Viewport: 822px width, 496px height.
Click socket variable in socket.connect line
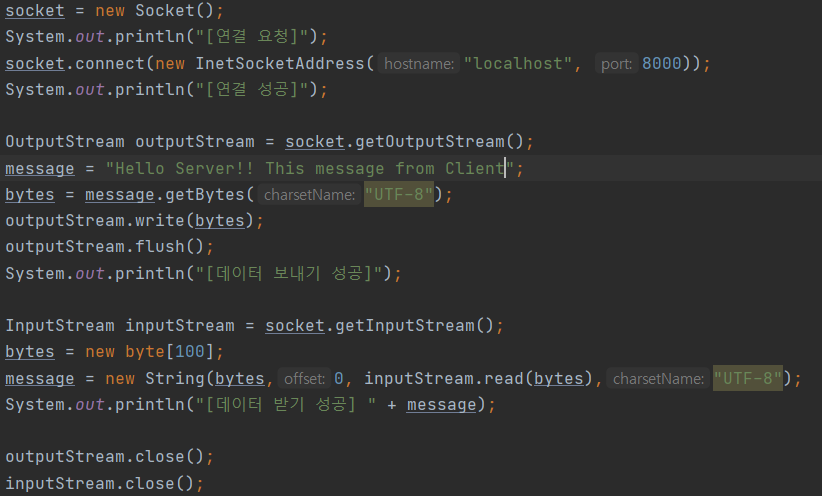35,63
